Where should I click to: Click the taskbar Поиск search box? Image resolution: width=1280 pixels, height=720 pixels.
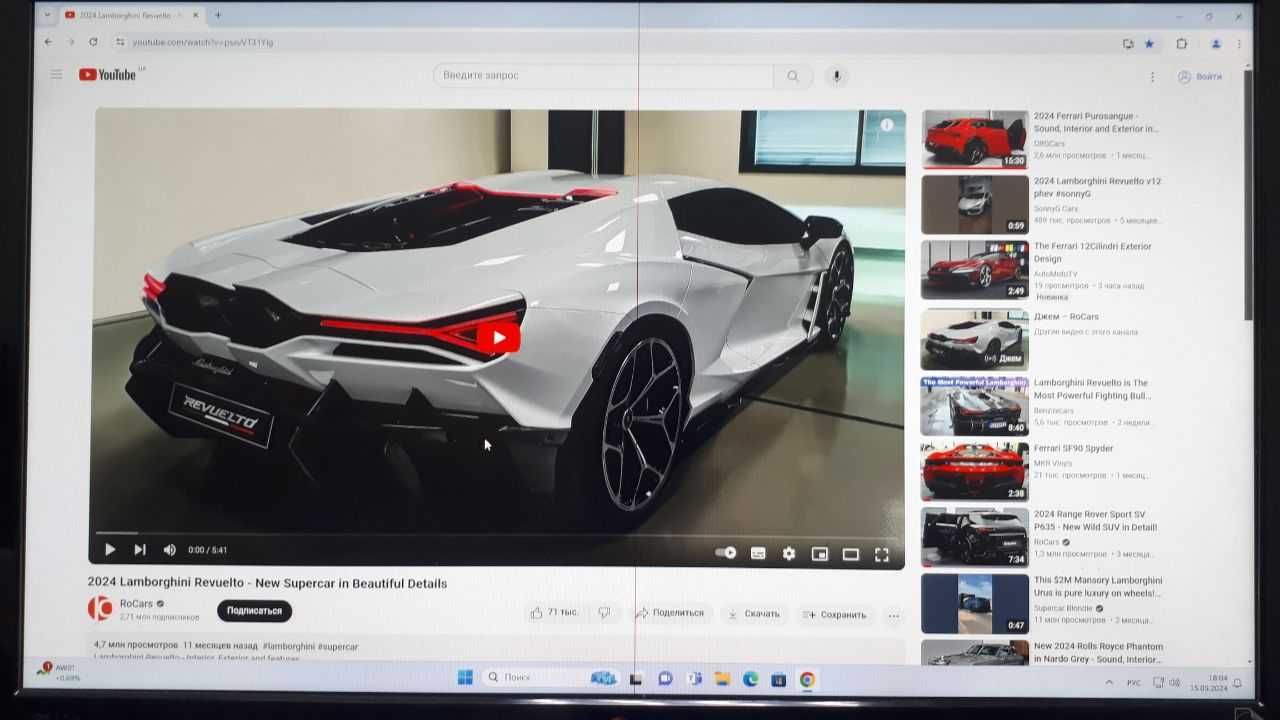point(551,678)
